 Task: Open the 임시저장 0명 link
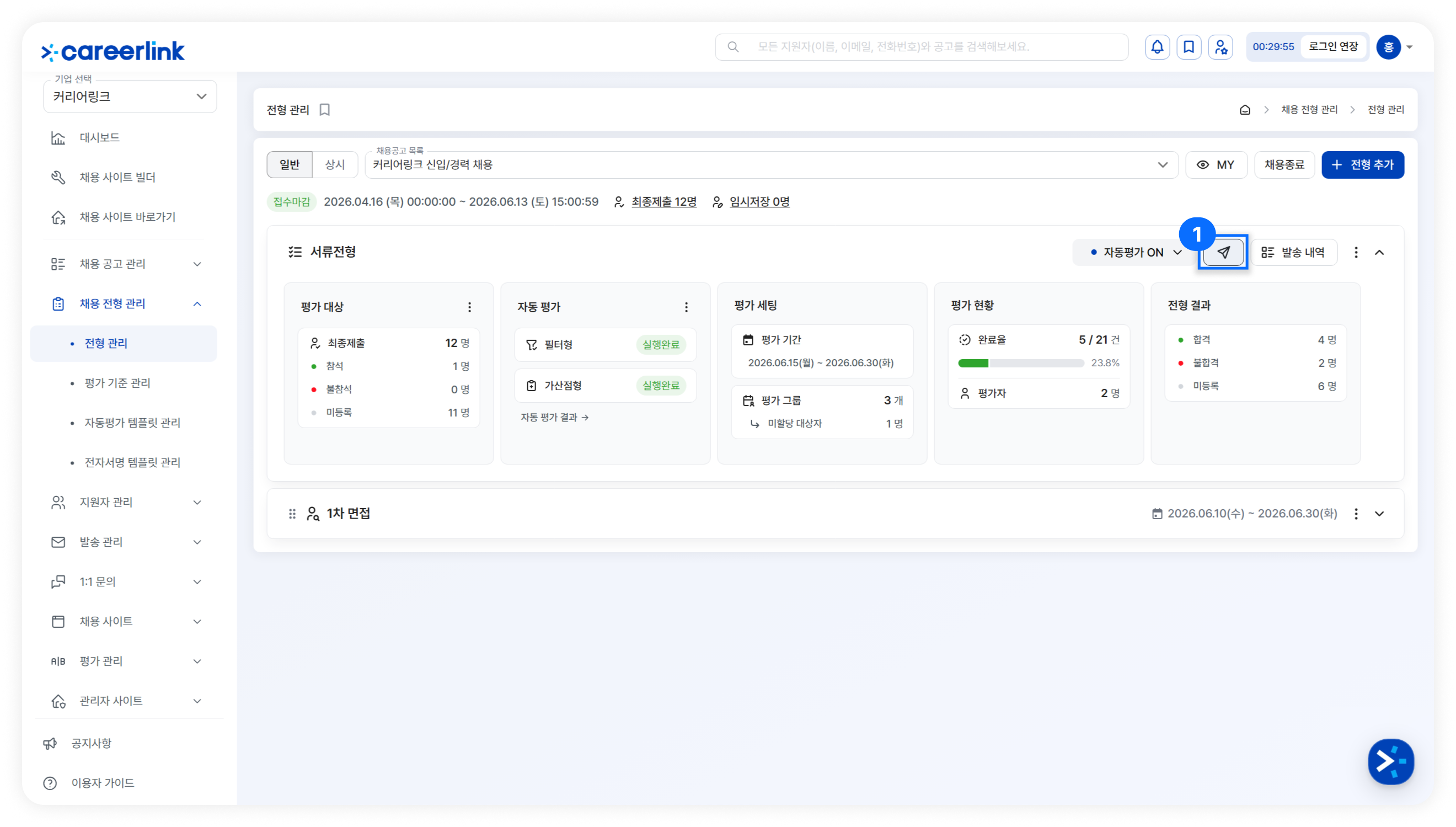[x=759, y=202]
